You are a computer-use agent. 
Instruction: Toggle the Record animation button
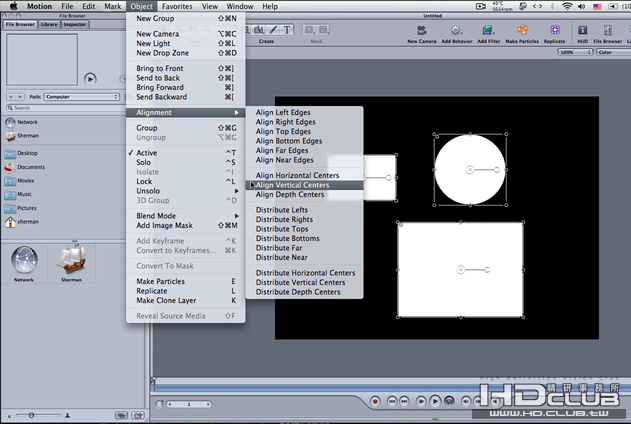(x=375, y=401)
